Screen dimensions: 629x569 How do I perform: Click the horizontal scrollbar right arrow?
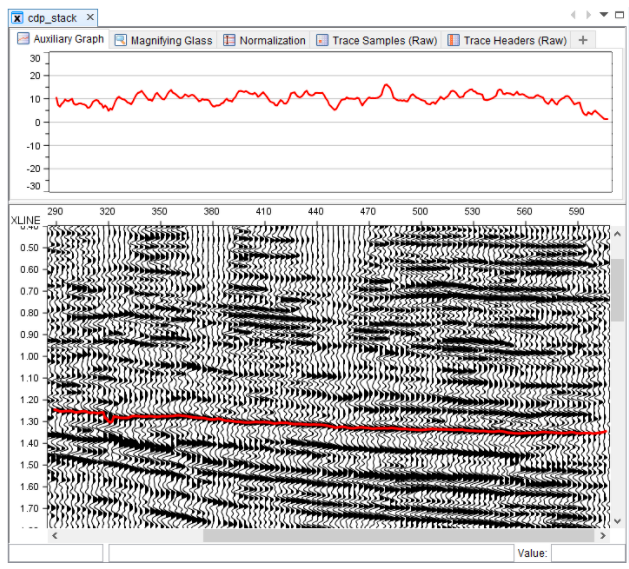(603, 536)
